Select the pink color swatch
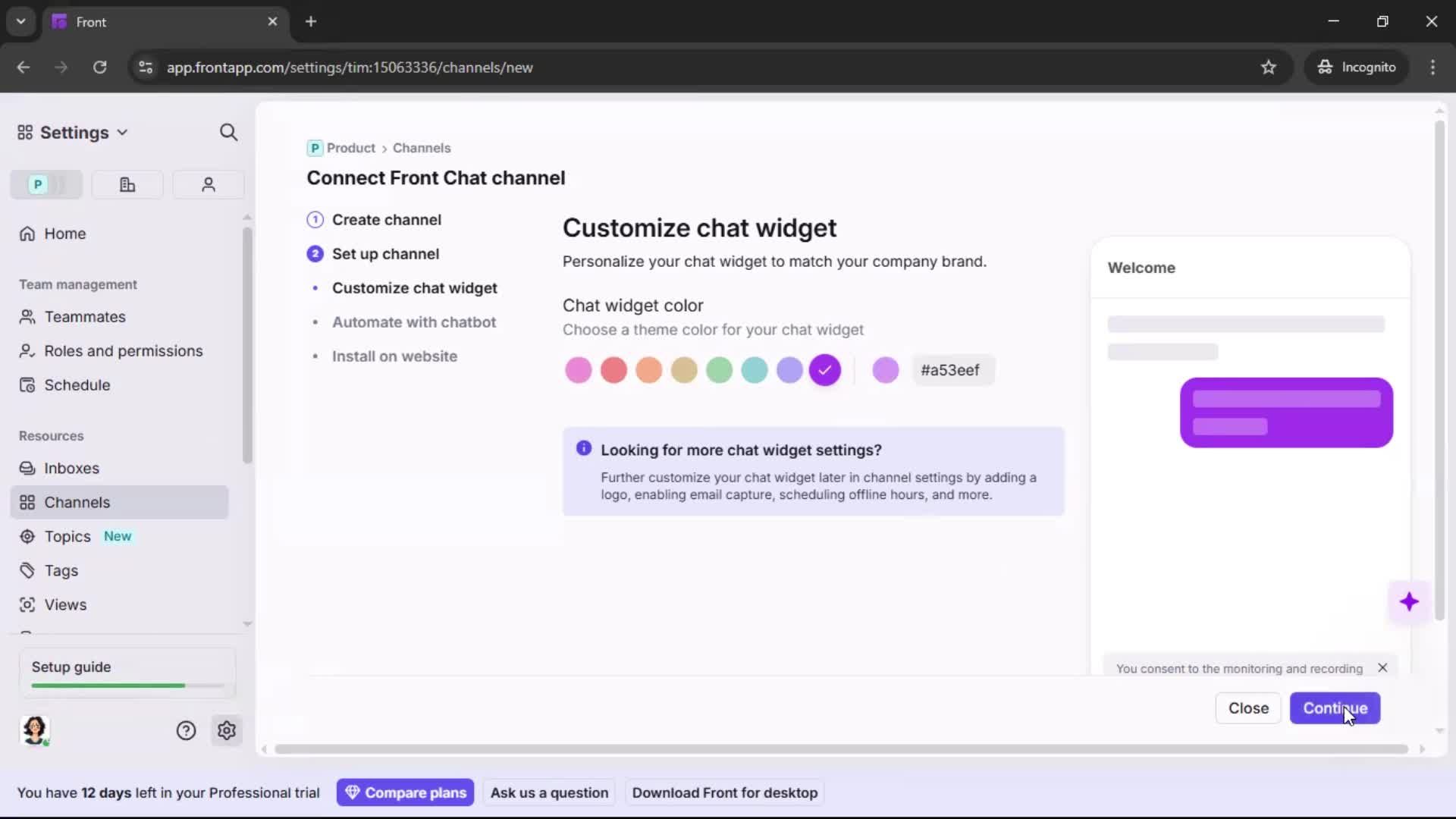Image resolution: width=1456 pixels, height=819 pixels. (x=578, y=370)
